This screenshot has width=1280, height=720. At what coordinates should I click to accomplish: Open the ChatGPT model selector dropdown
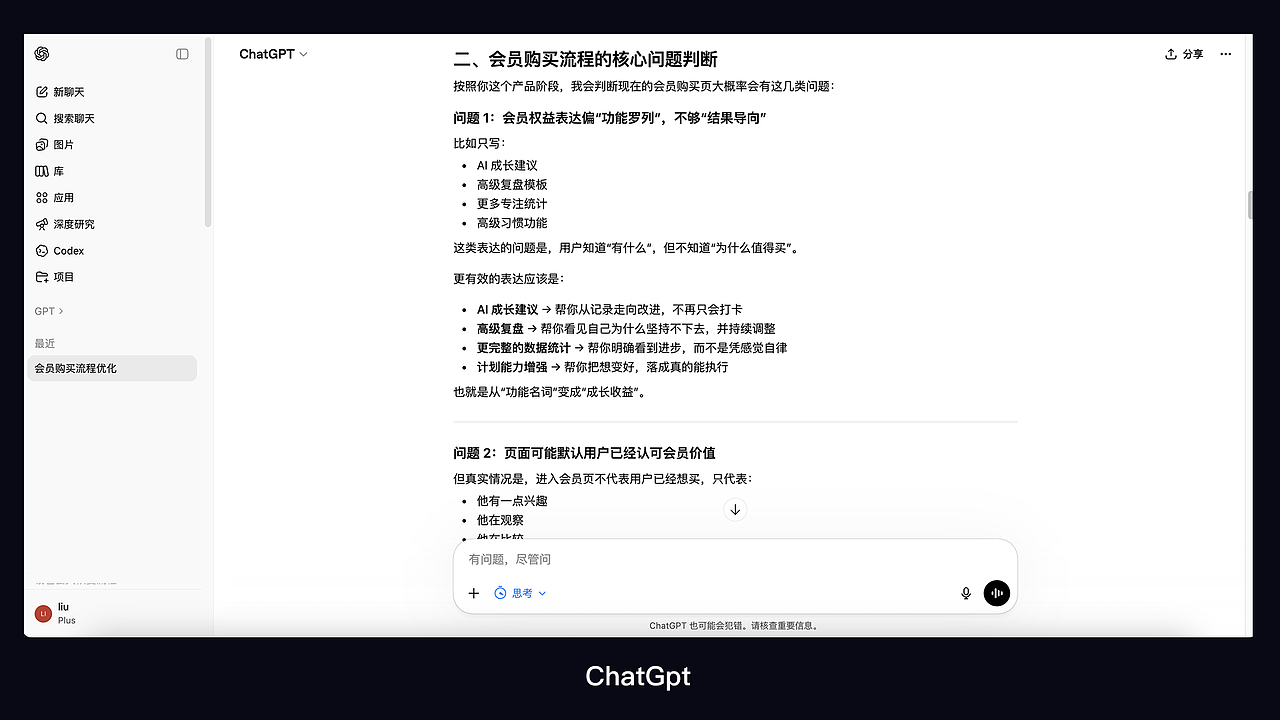pos(272,54)
